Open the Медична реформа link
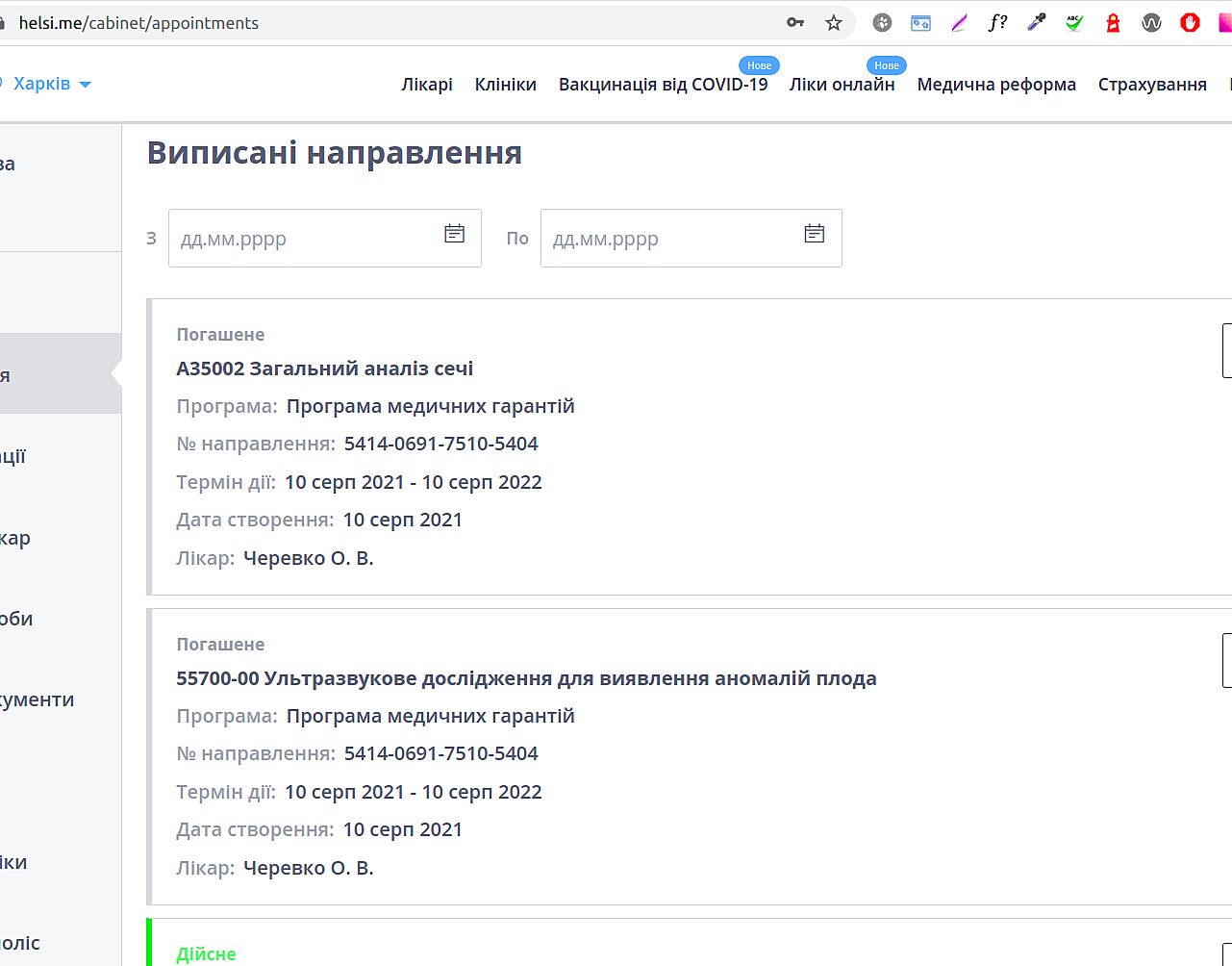Screen dimensions: 1232x966 (995, 85)
